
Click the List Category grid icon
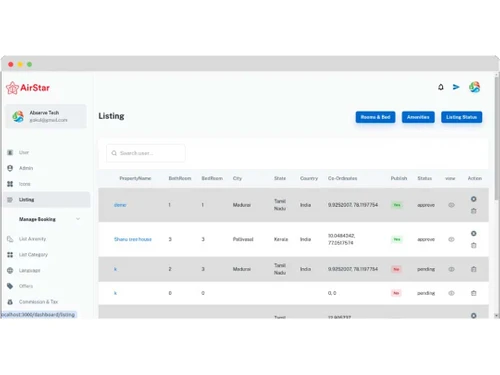click(x=10, y=255)
